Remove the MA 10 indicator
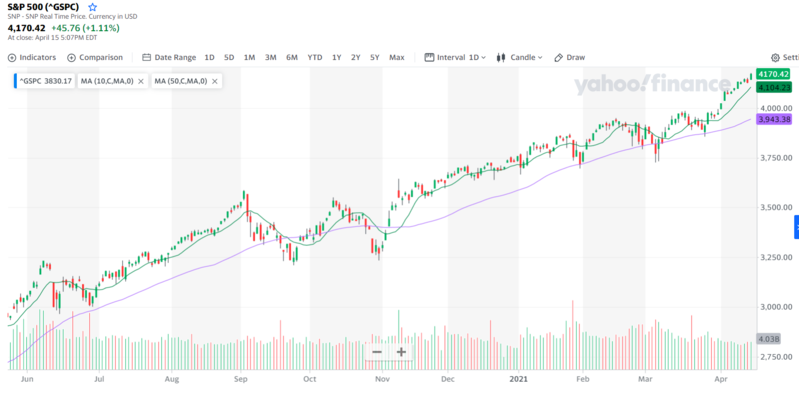 pos(141,81)
